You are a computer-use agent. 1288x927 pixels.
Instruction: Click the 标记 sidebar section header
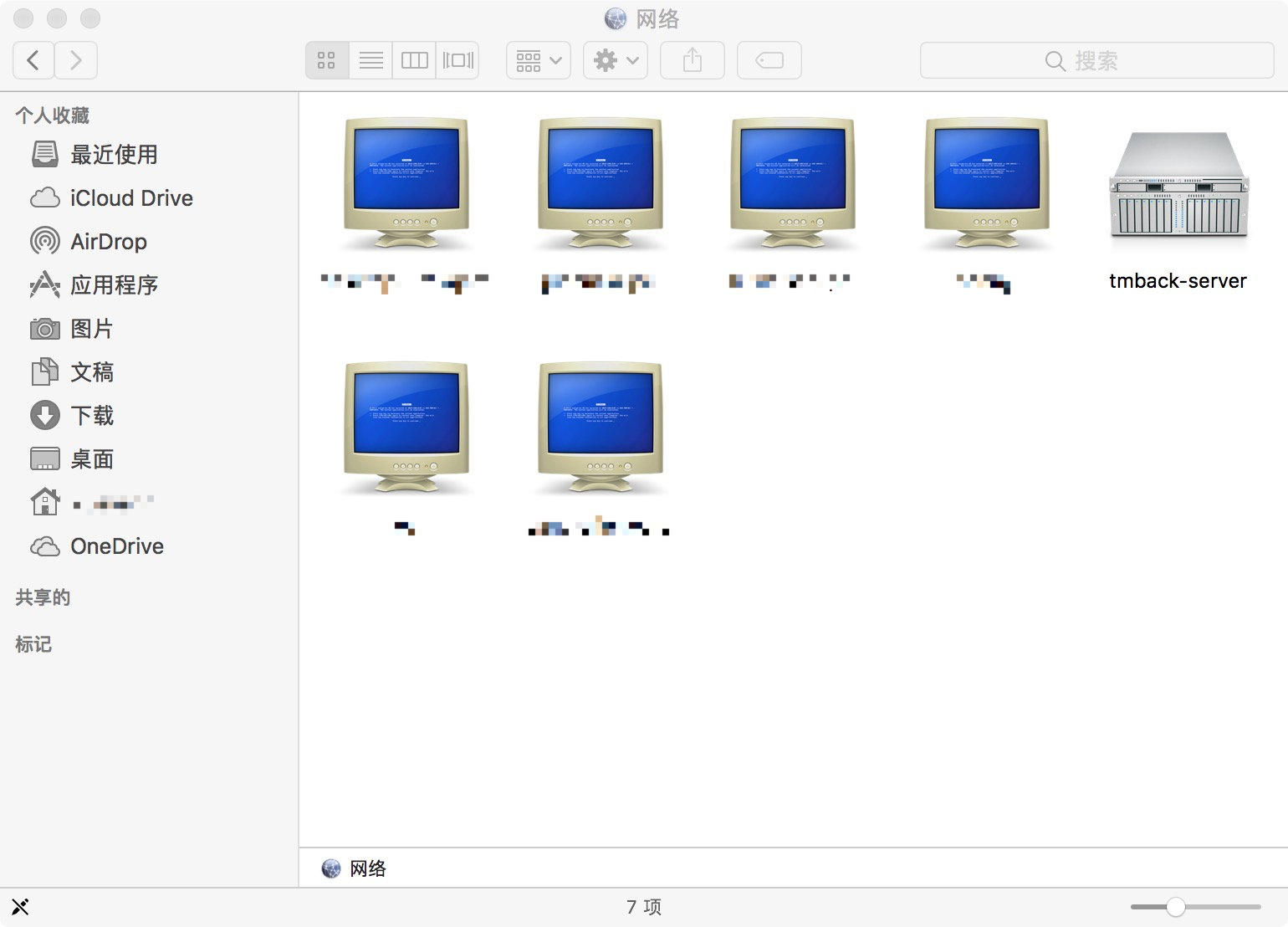[x=33, y=644]
